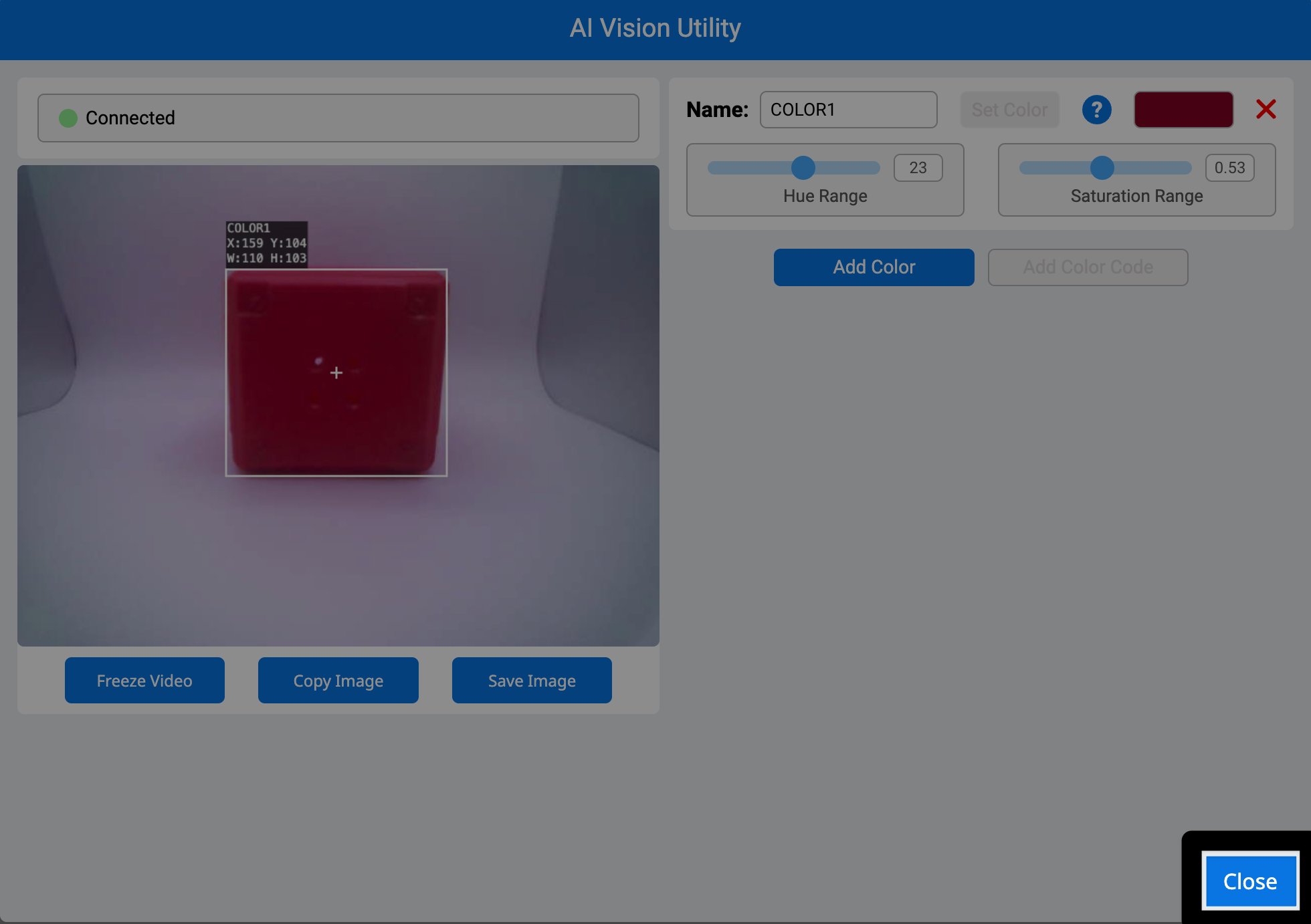Select the Saturation Range value field showing 0.53
This screenshot has width=1311, height=924.
point(1229,168)
